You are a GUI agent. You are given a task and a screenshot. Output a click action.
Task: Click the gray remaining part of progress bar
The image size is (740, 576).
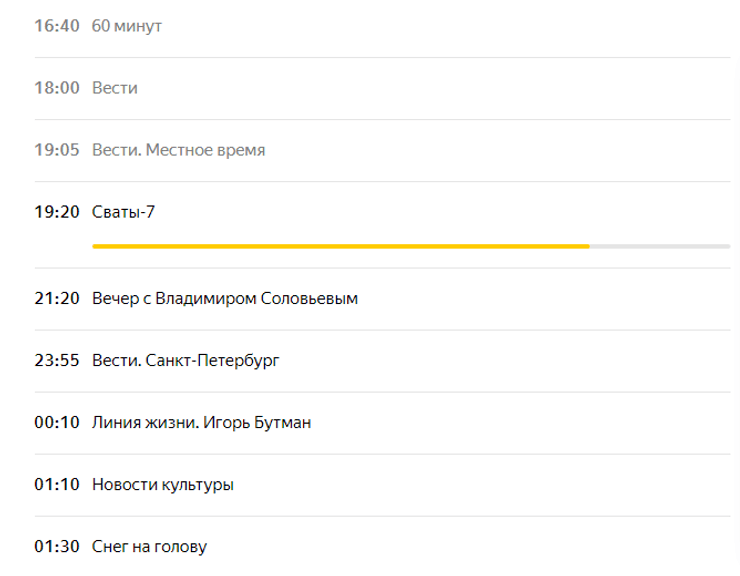660,245
